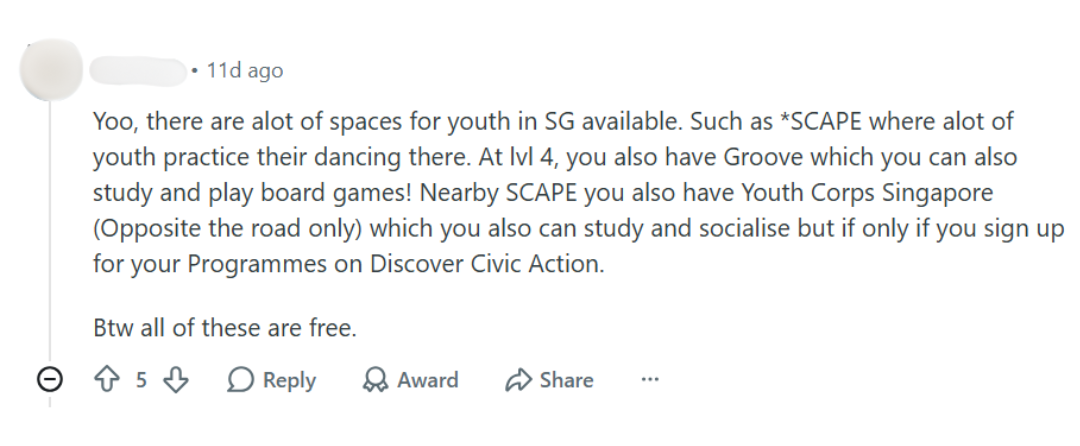
Task: Click the Award button label
Action: pos(427,380)
